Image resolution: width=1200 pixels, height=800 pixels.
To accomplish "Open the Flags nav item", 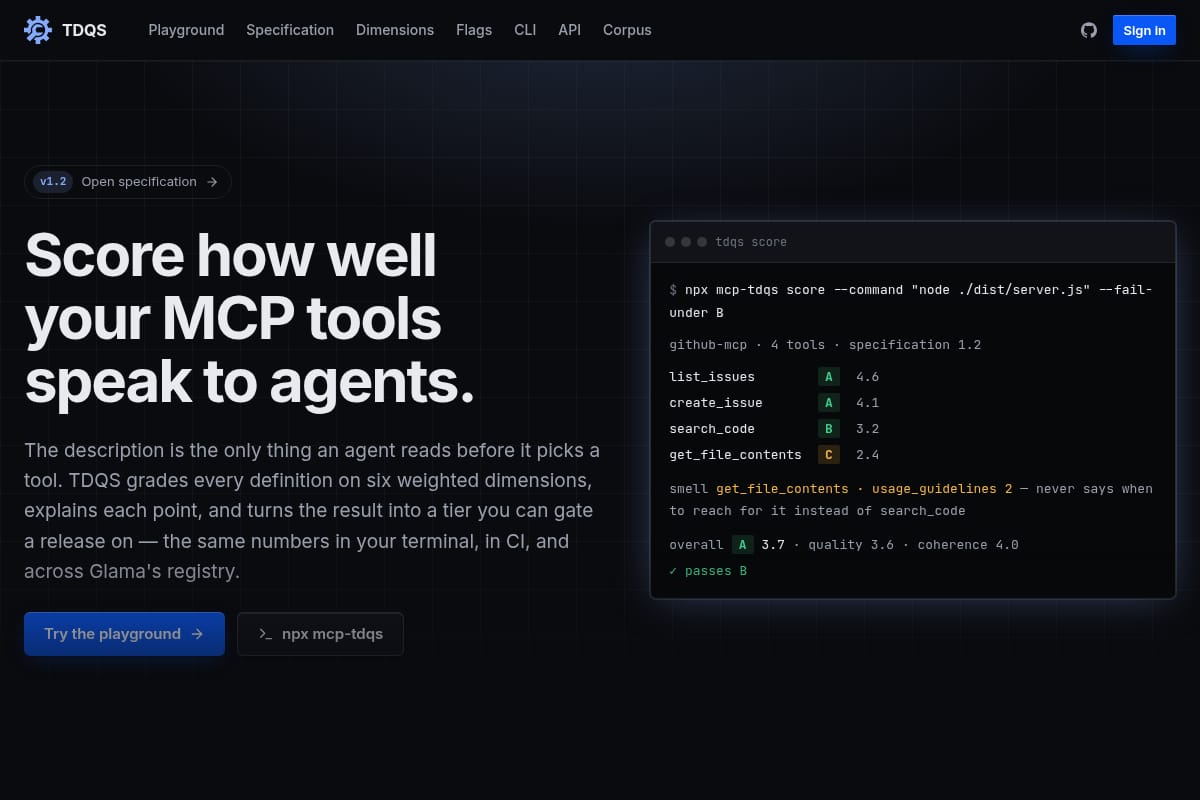I will pyautogui.click(x=474, y=30).
